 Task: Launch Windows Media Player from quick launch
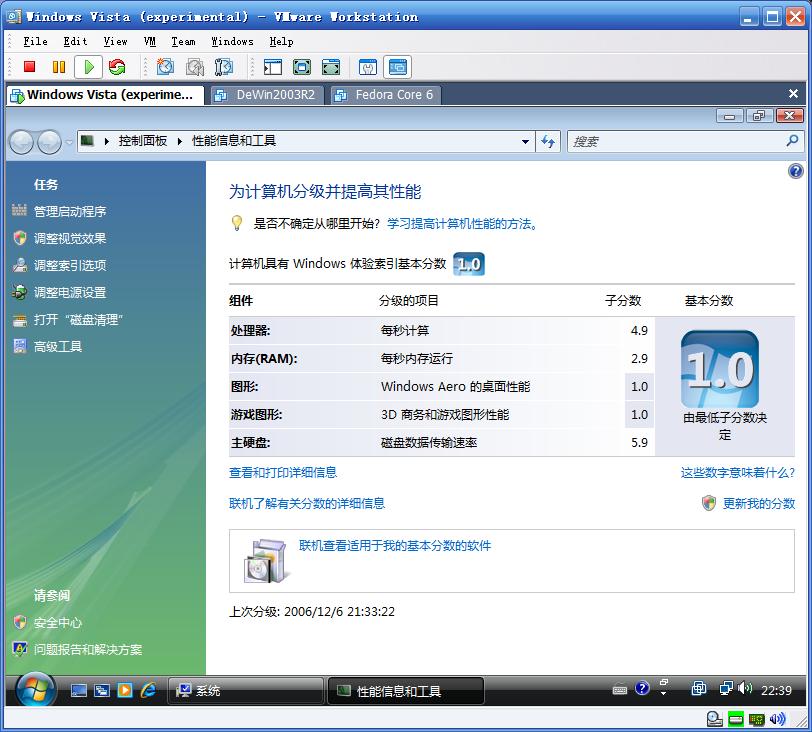click(x=125, y=690)
